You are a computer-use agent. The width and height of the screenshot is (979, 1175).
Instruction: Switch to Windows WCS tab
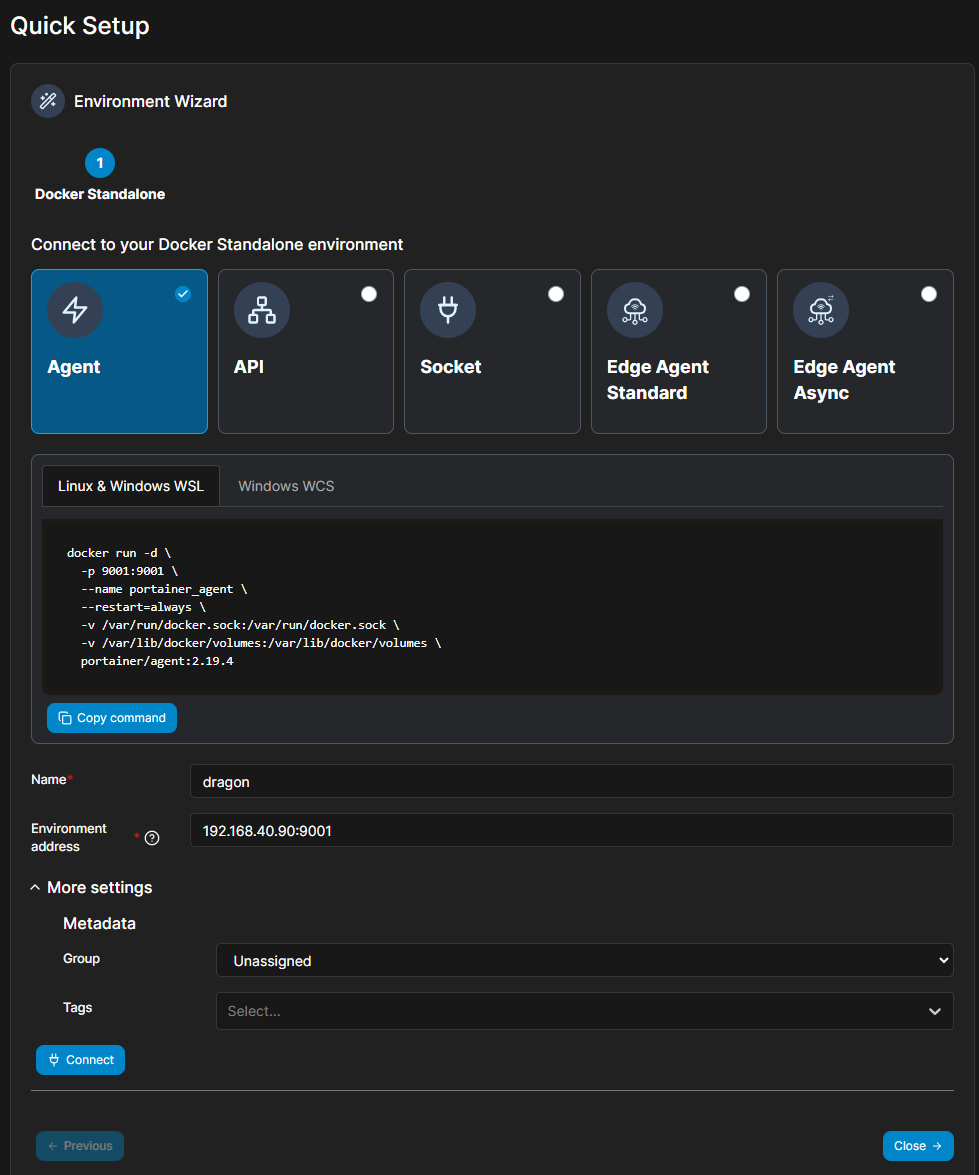coord(286,486)
